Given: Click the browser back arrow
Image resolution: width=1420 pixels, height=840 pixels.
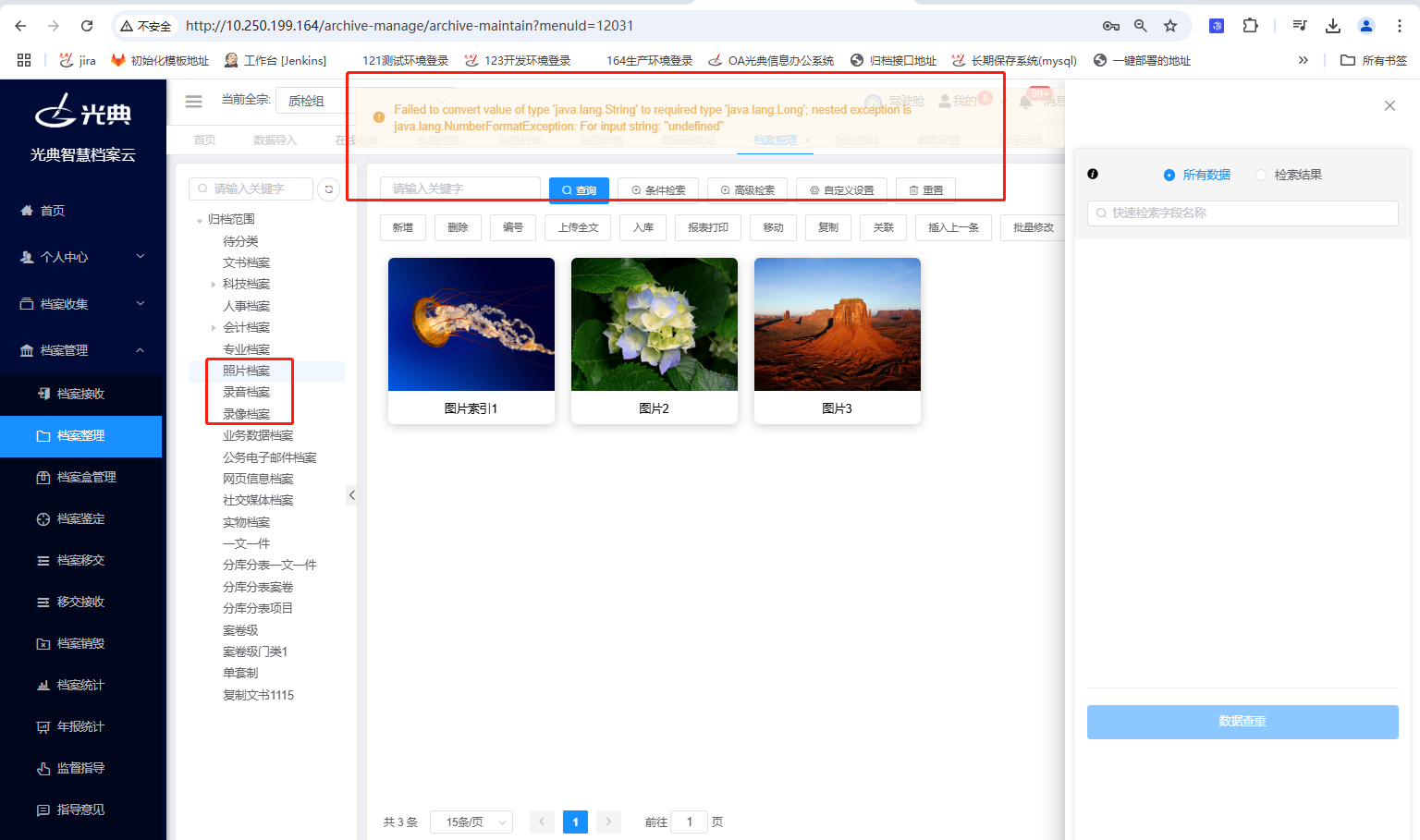Looking at the screenshot, I should pyautogui.click(x=21, y=26).
